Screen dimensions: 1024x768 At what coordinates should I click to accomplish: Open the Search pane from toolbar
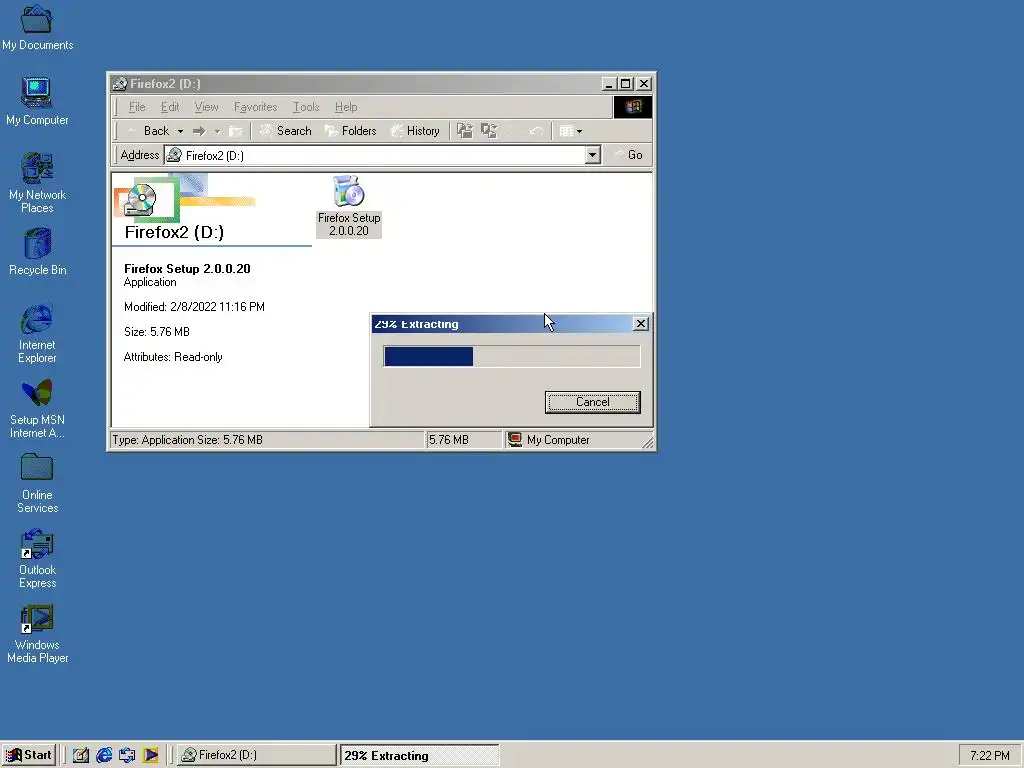[285, 131]
